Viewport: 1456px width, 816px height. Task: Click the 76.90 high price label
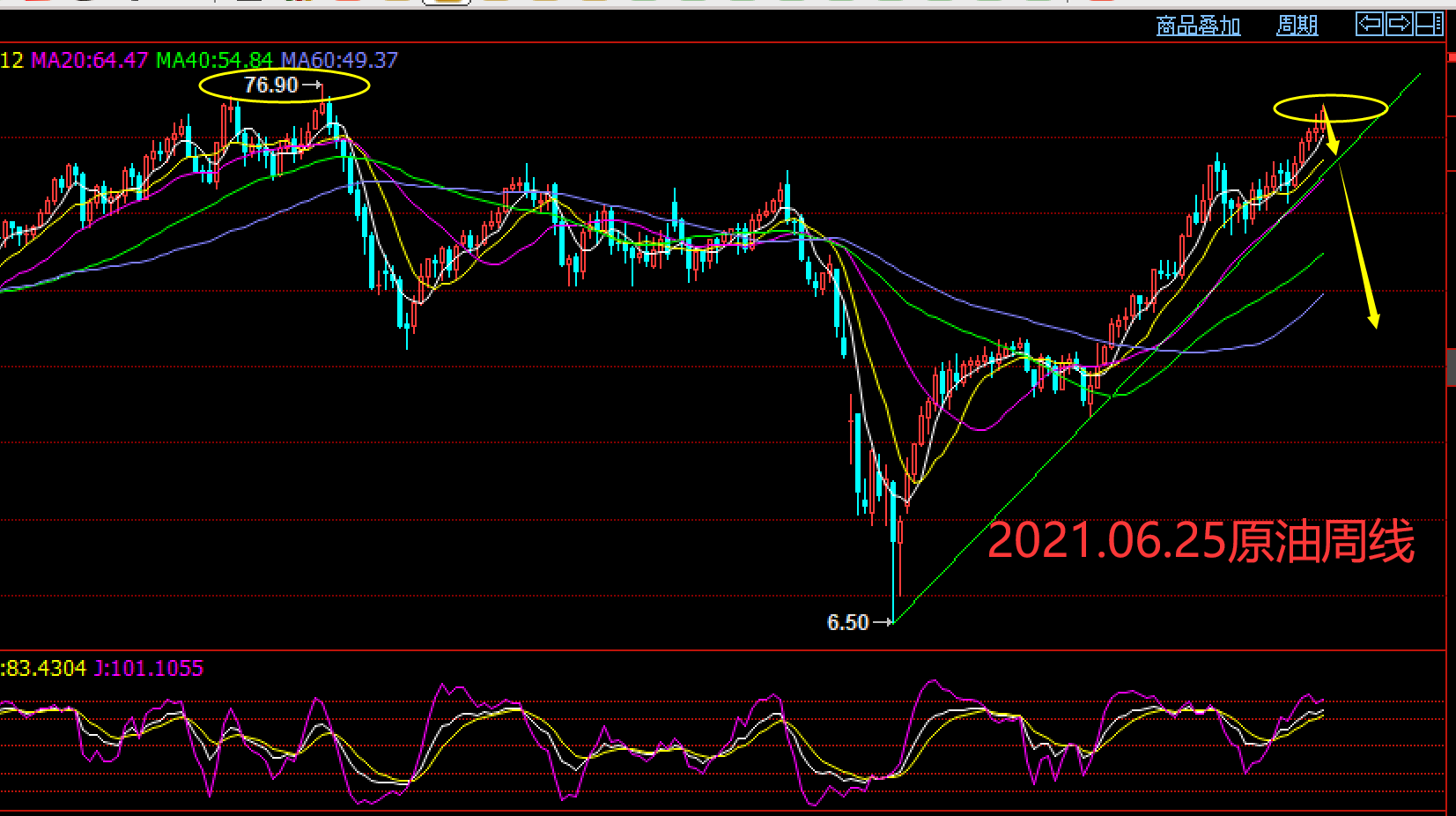[x=271, y=85]
